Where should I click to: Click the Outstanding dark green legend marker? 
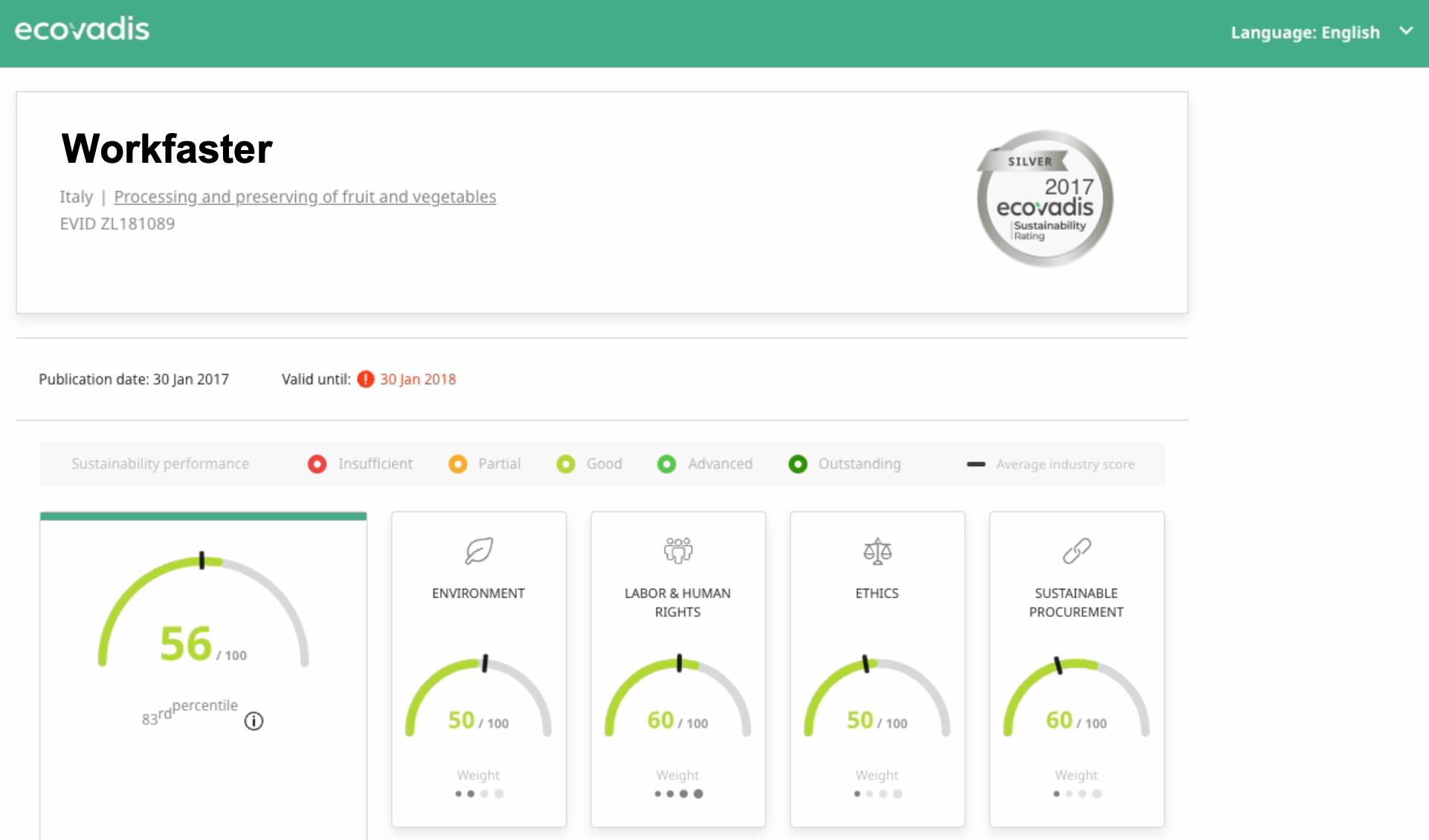point(798,464)
